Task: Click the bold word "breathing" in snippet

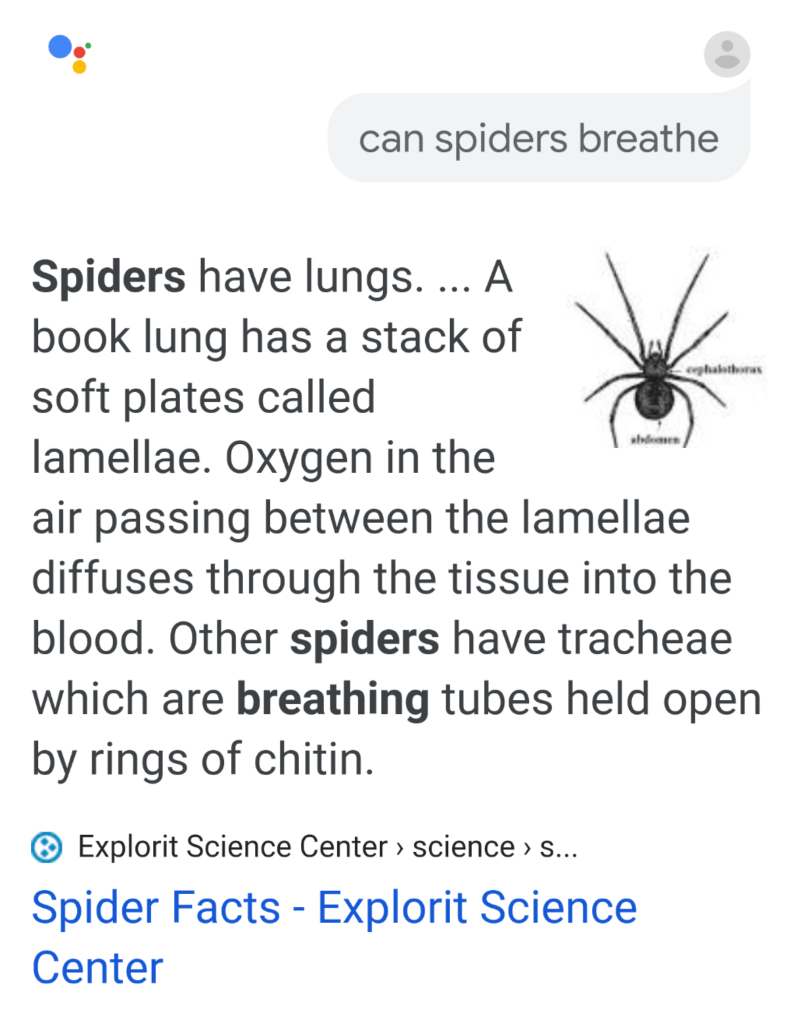Action: click(332, 701)
